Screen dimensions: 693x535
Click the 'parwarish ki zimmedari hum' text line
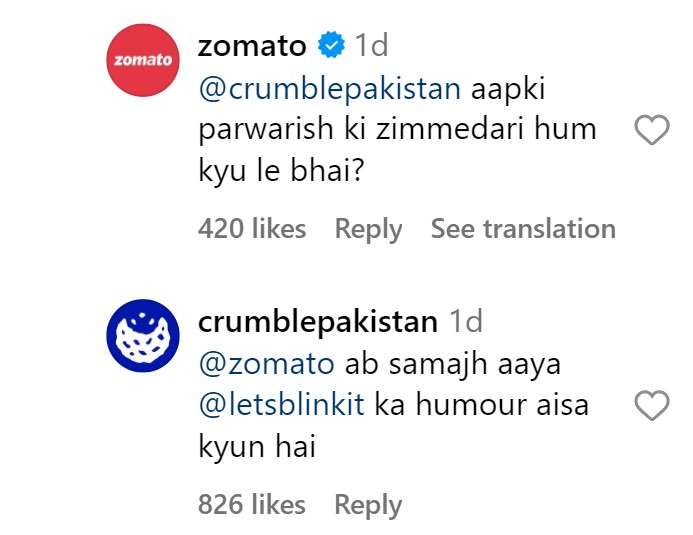coord(397,129)
